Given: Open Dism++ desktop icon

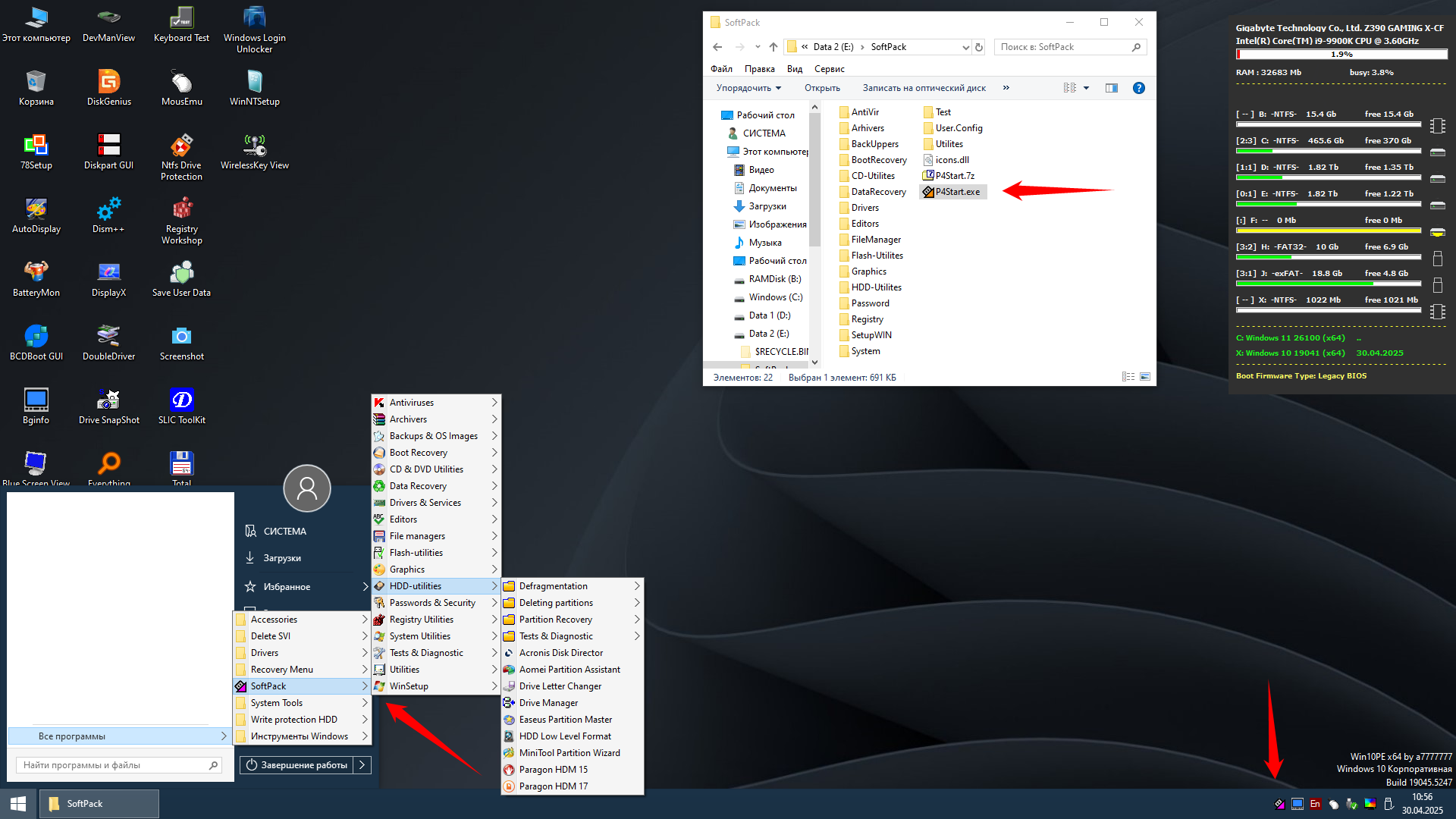Looking at the screenshot, I should pyautogui.click(x=108, y=215).
